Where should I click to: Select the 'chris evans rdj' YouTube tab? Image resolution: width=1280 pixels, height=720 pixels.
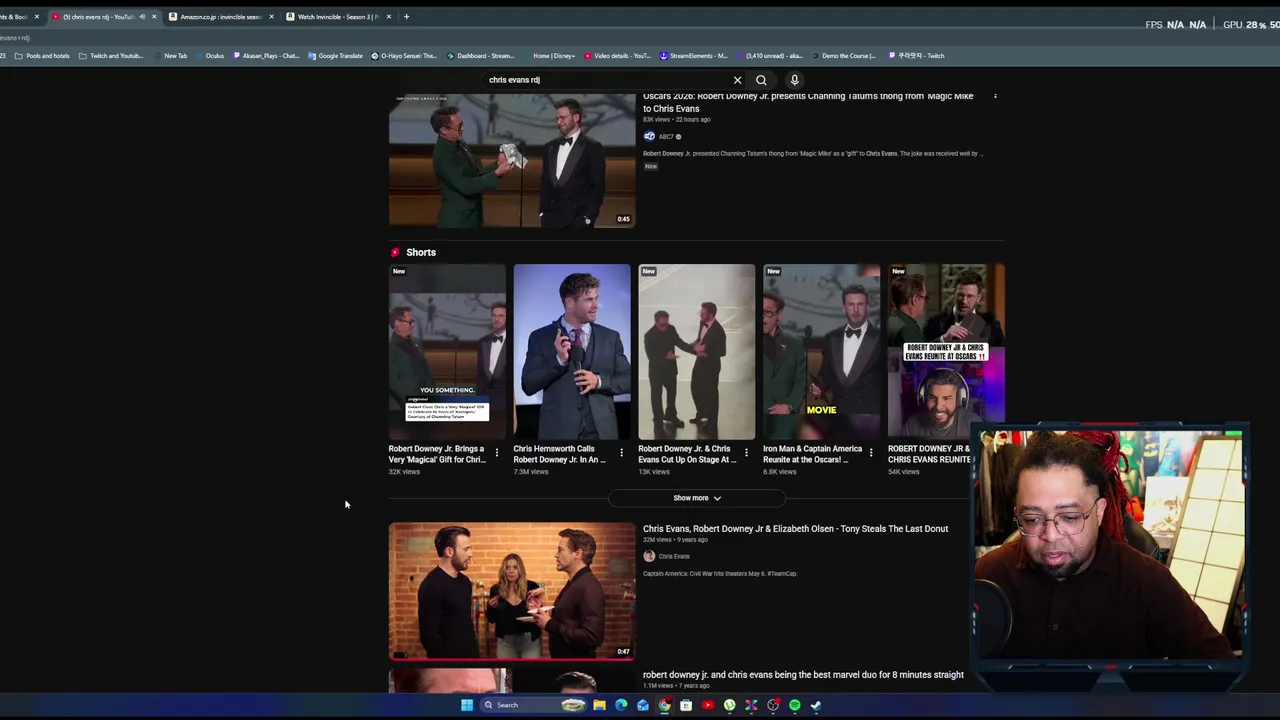(104, 17)
